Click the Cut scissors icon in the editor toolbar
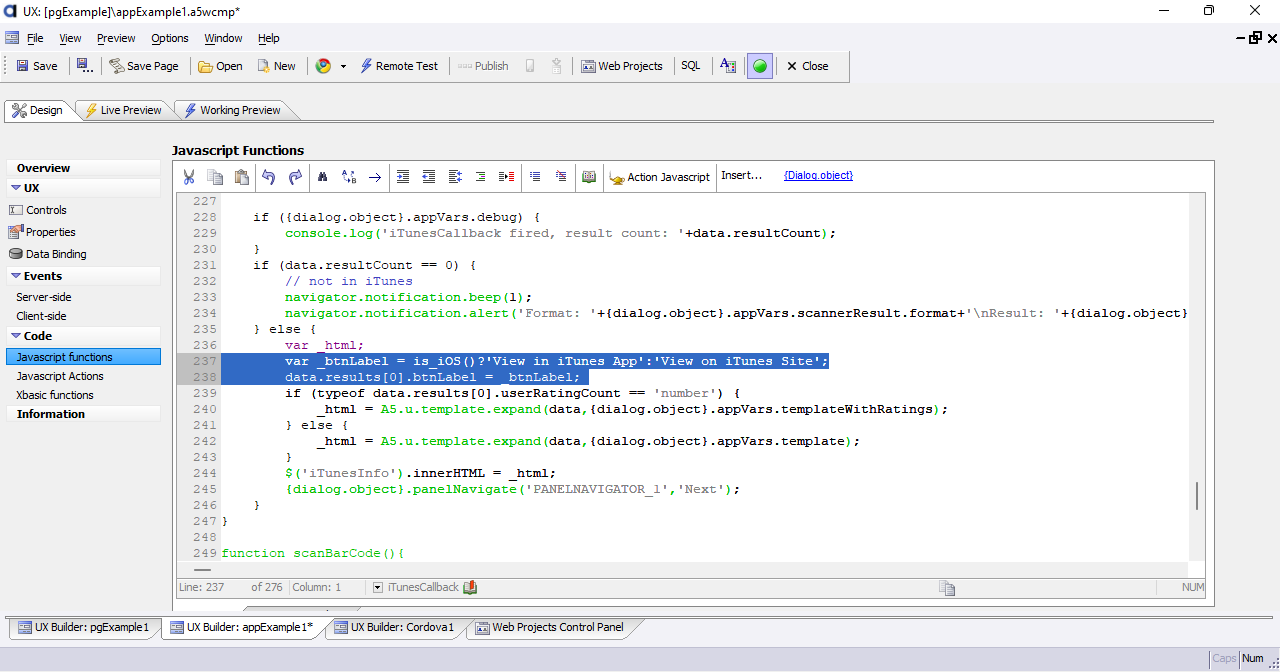Screen dimensions: 1280x672 pos(189,177)
